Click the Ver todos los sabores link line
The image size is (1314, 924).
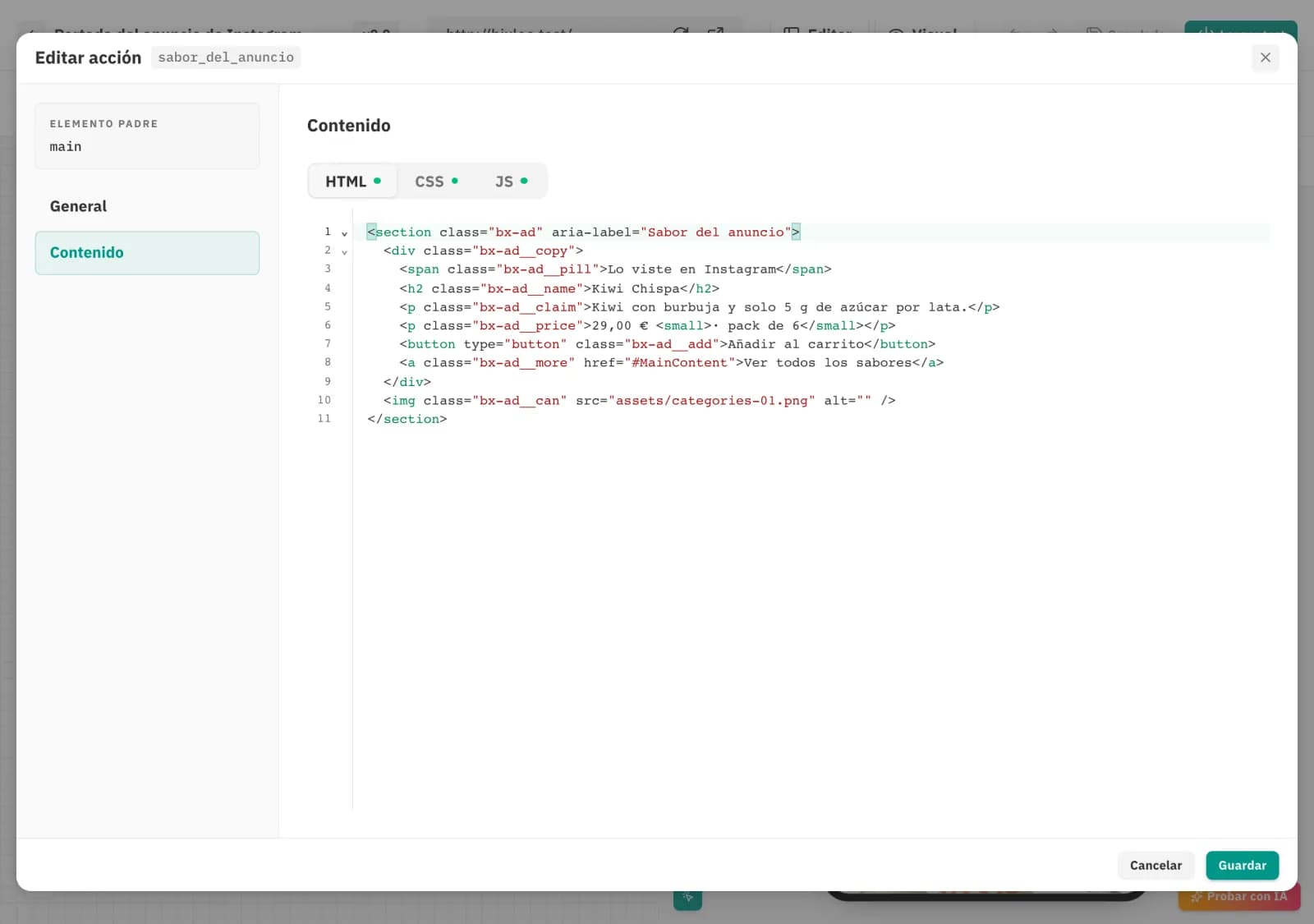pyautogui.click(x=671, y=363)
